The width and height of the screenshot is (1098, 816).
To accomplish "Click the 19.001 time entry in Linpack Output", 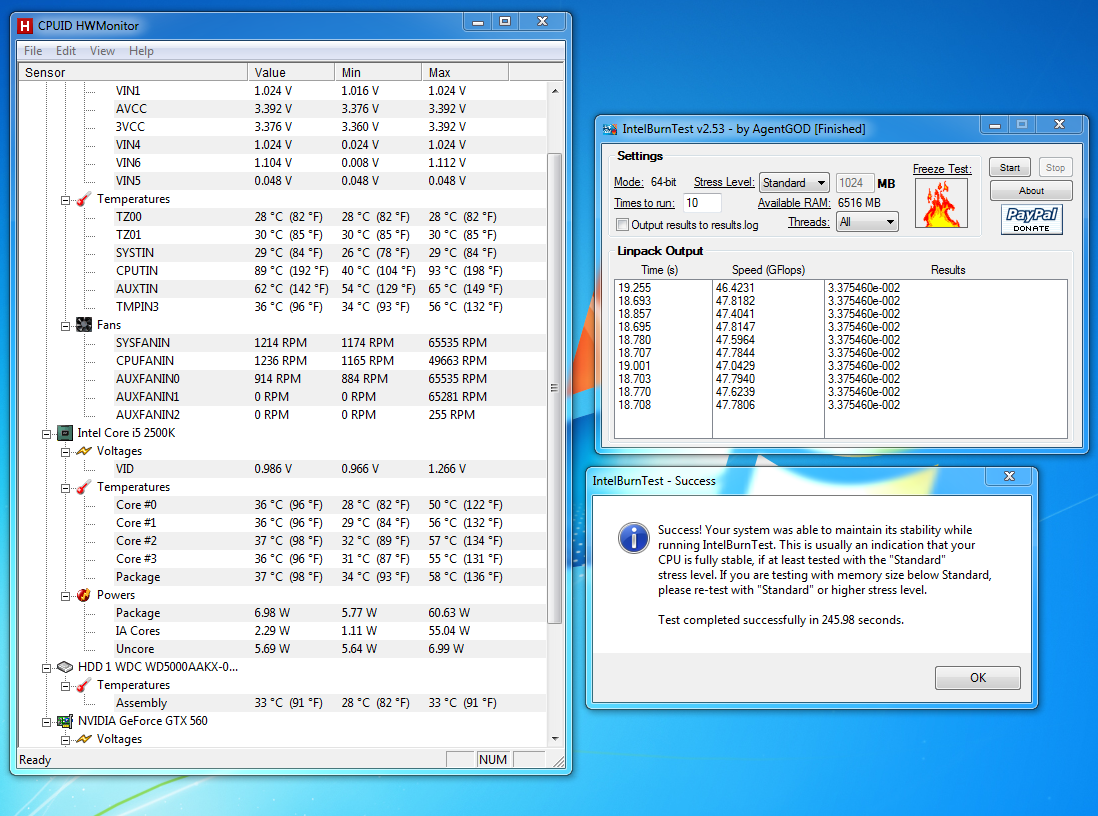I will pos(634,366).
